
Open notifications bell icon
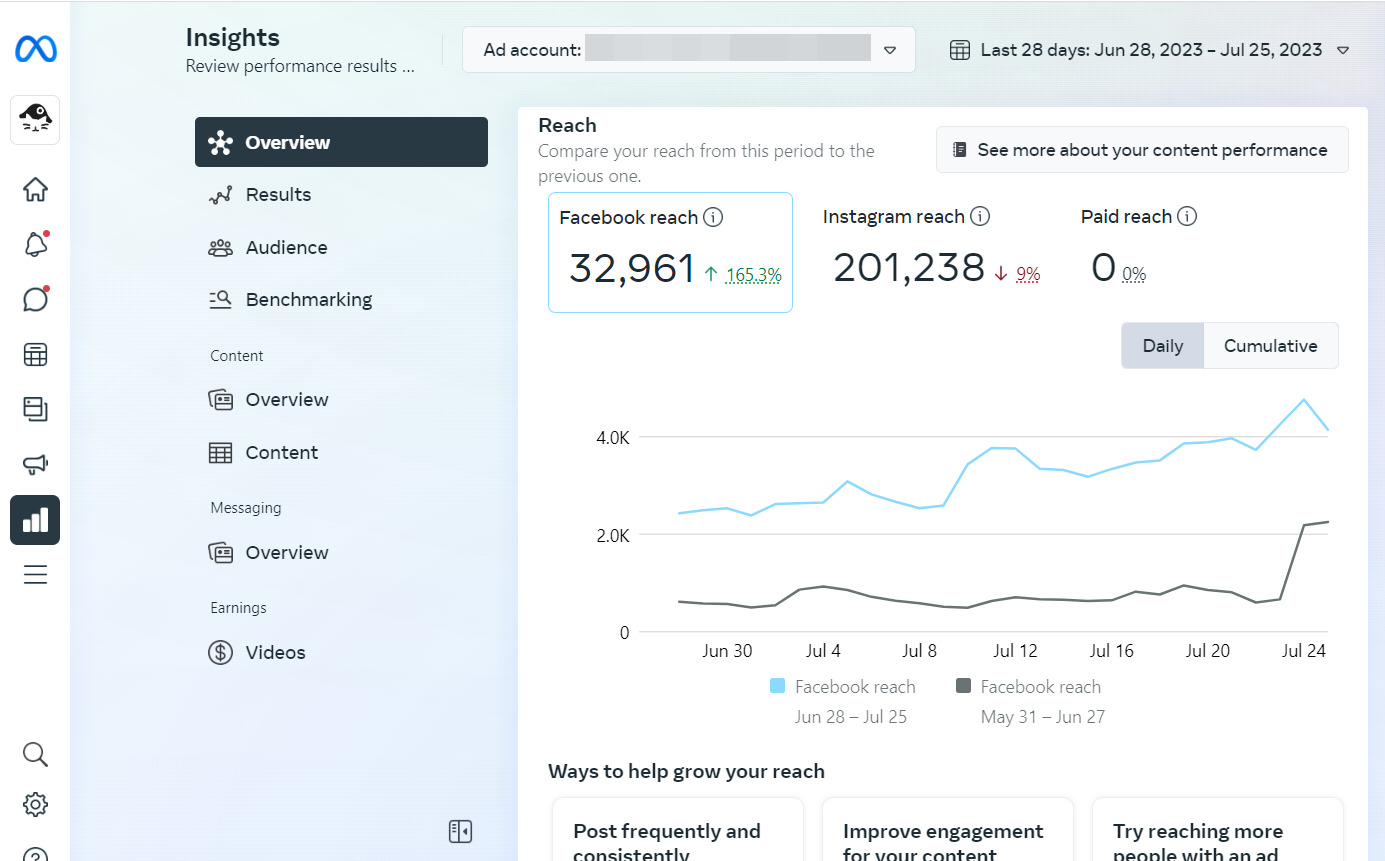(35, 244)
